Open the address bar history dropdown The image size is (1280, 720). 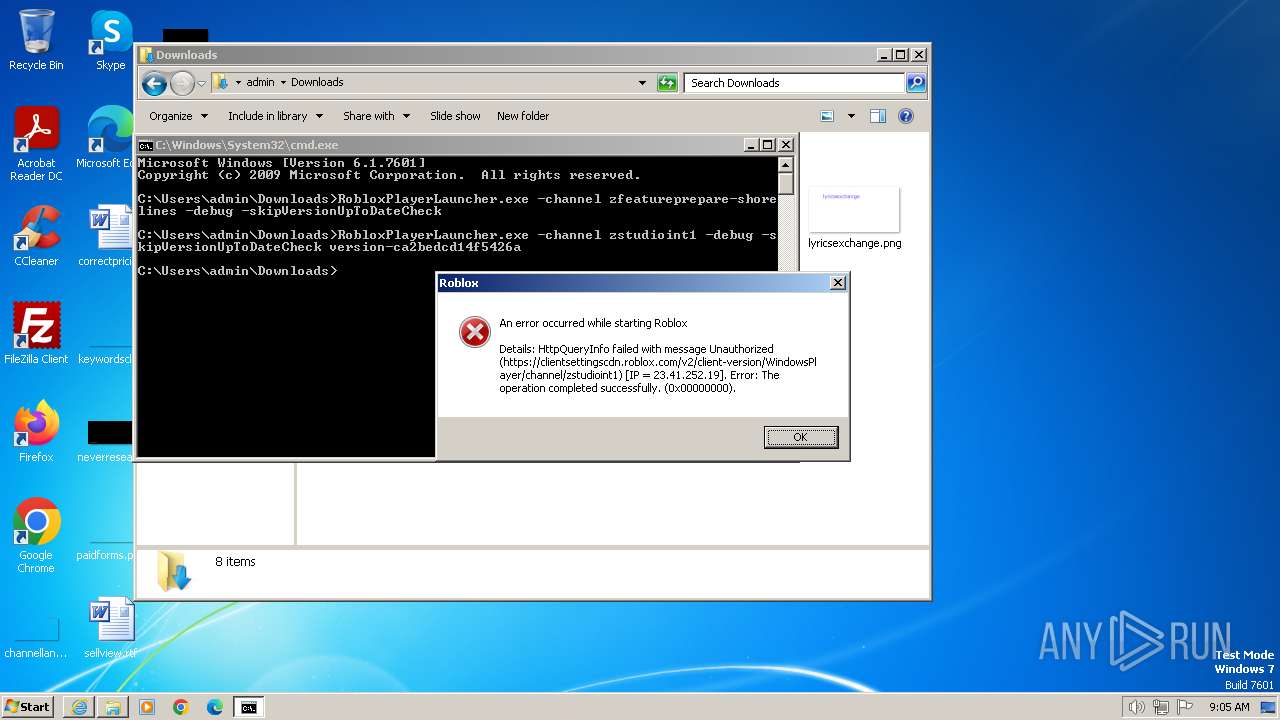pos(642,83)
